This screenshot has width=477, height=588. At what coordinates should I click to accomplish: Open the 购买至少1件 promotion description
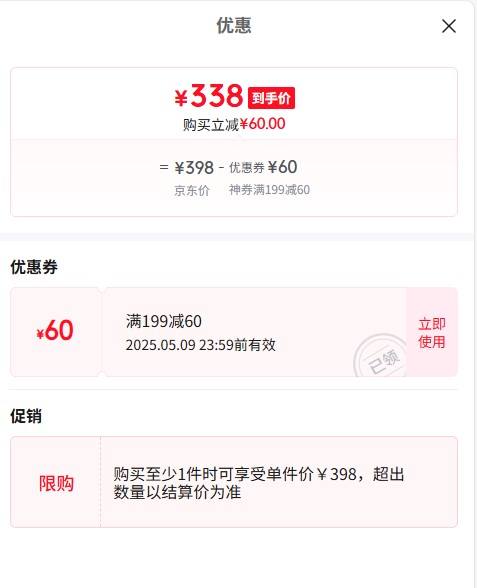click(259, 483)
